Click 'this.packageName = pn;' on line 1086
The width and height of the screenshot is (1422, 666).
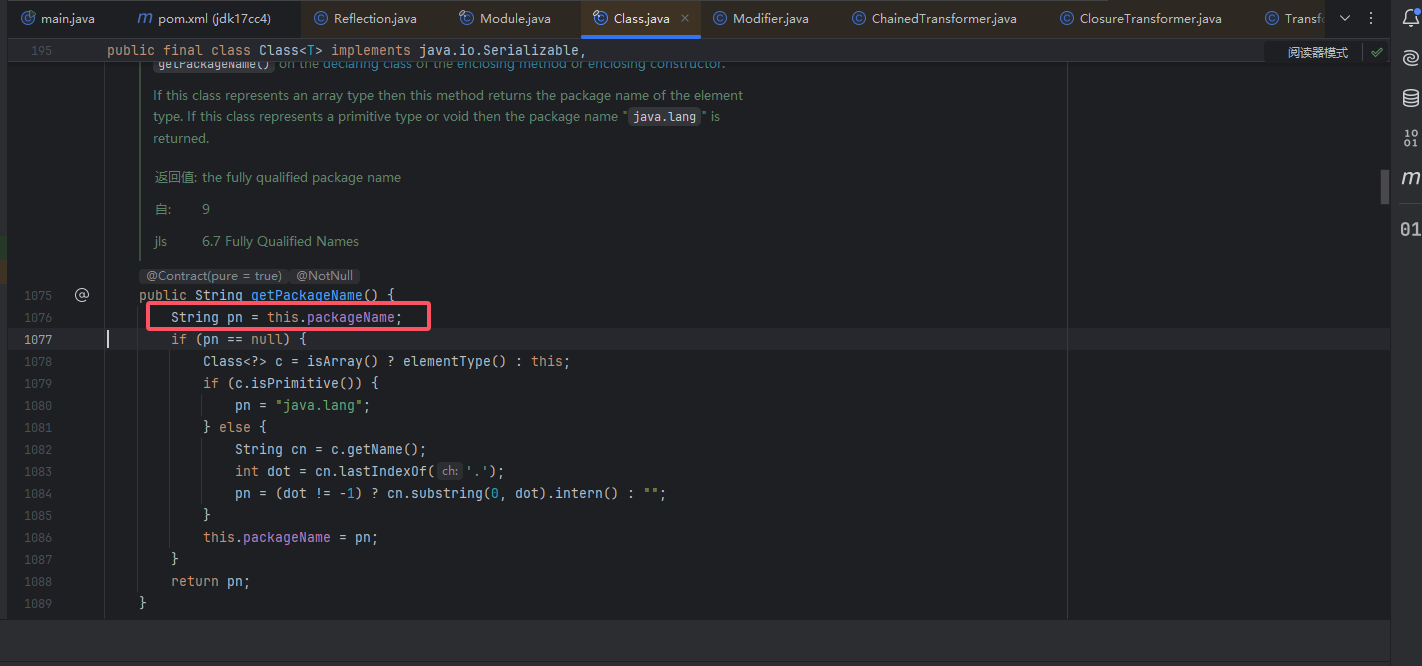pos(291,537)
